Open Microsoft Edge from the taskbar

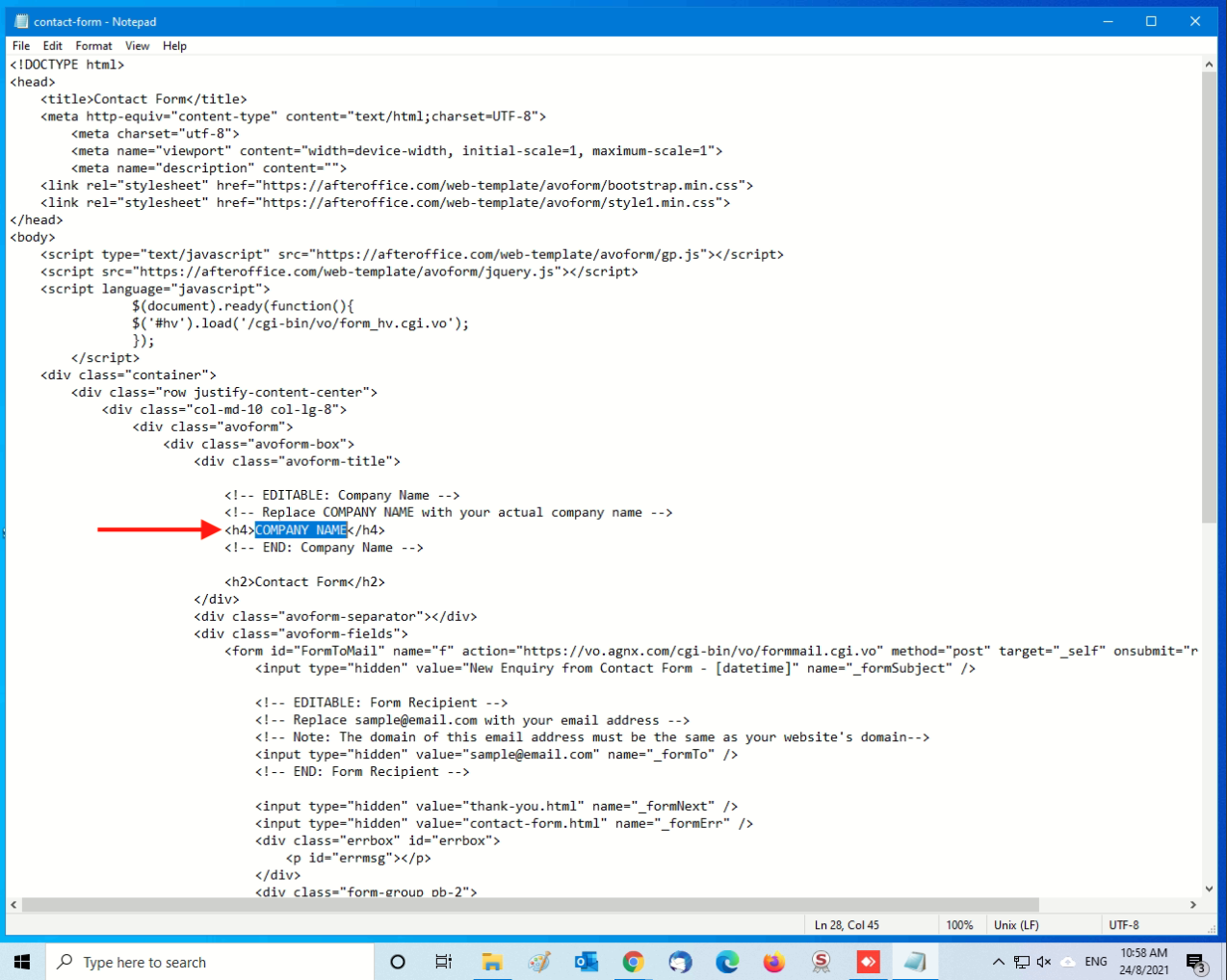click(x=727, y=962)
